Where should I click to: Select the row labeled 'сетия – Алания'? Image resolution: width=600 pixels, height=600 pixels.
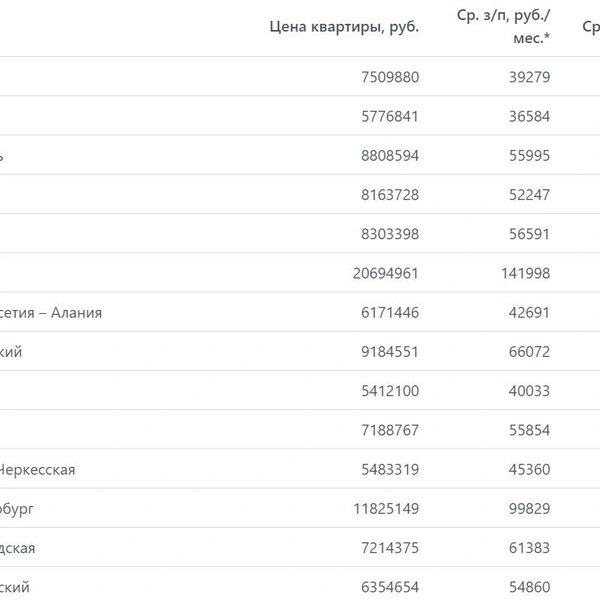[x=300, y=313]
